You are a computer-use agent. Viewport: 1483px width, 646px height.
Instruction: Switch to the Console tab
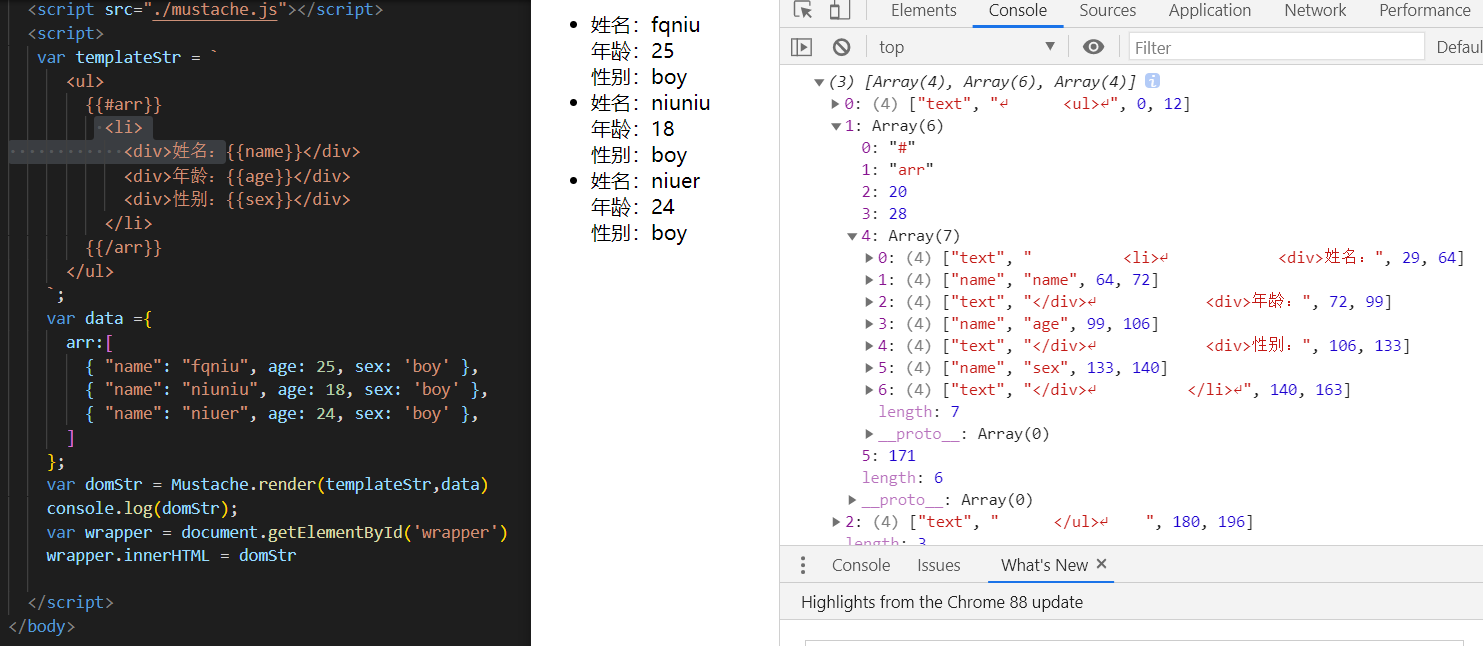coord(1018,10)
